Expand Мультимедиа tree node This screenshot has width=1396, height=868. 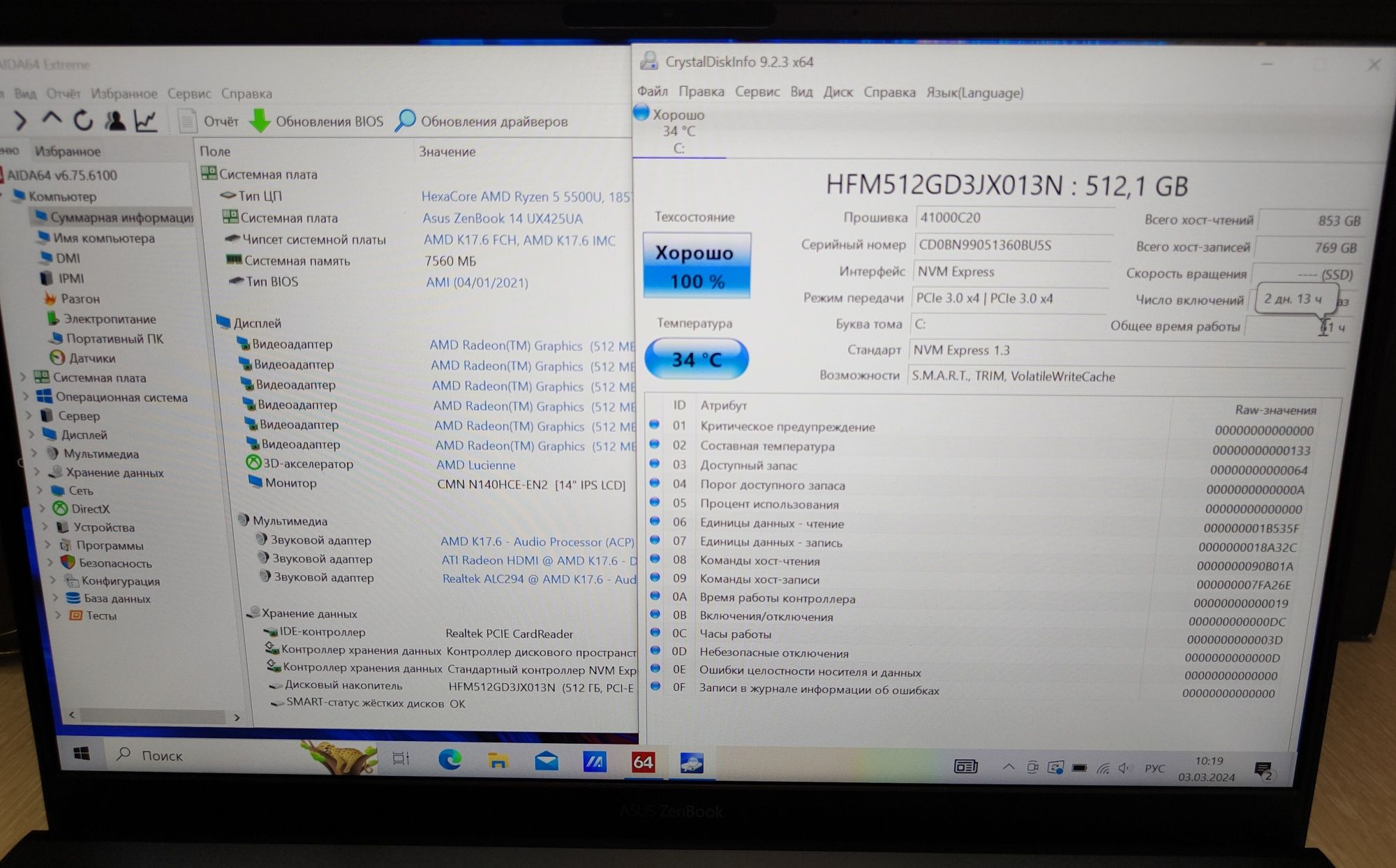[36, 454]
